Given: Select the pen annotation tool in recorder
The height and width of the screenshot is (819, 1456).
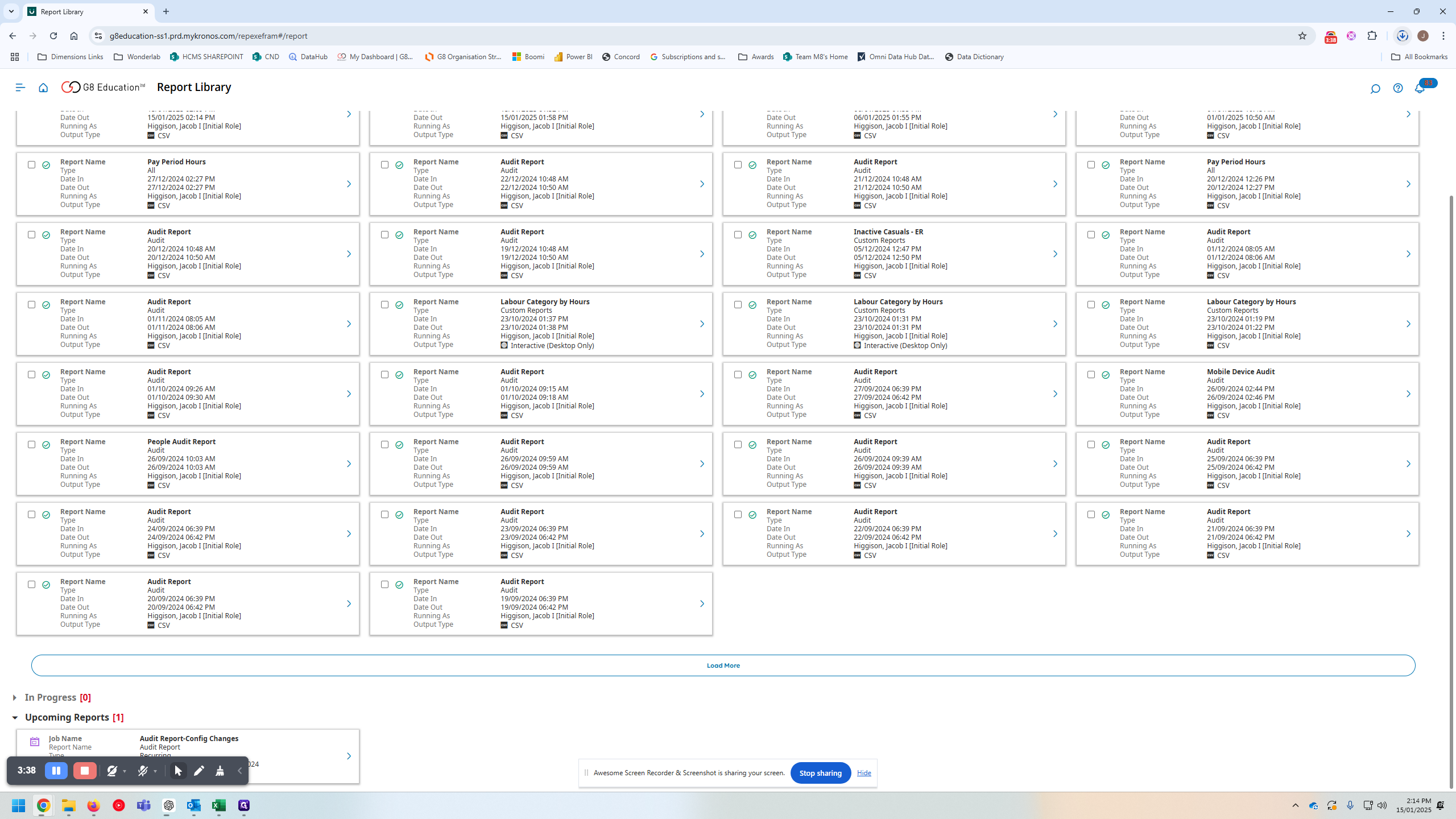Looking at the screenshot, I should pos(198,771).
